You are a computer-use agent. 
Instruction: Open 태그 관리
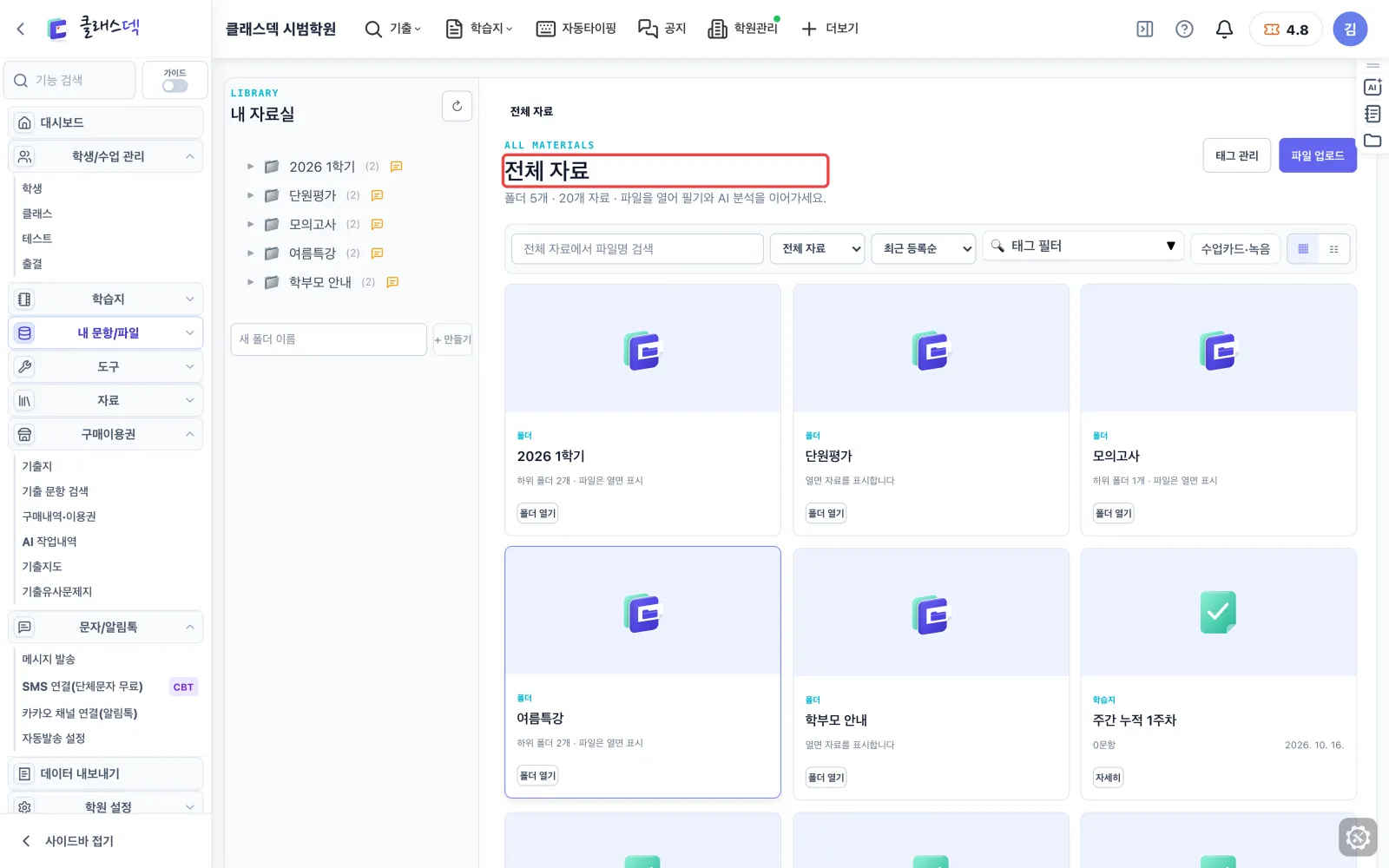coord(1237,155)
